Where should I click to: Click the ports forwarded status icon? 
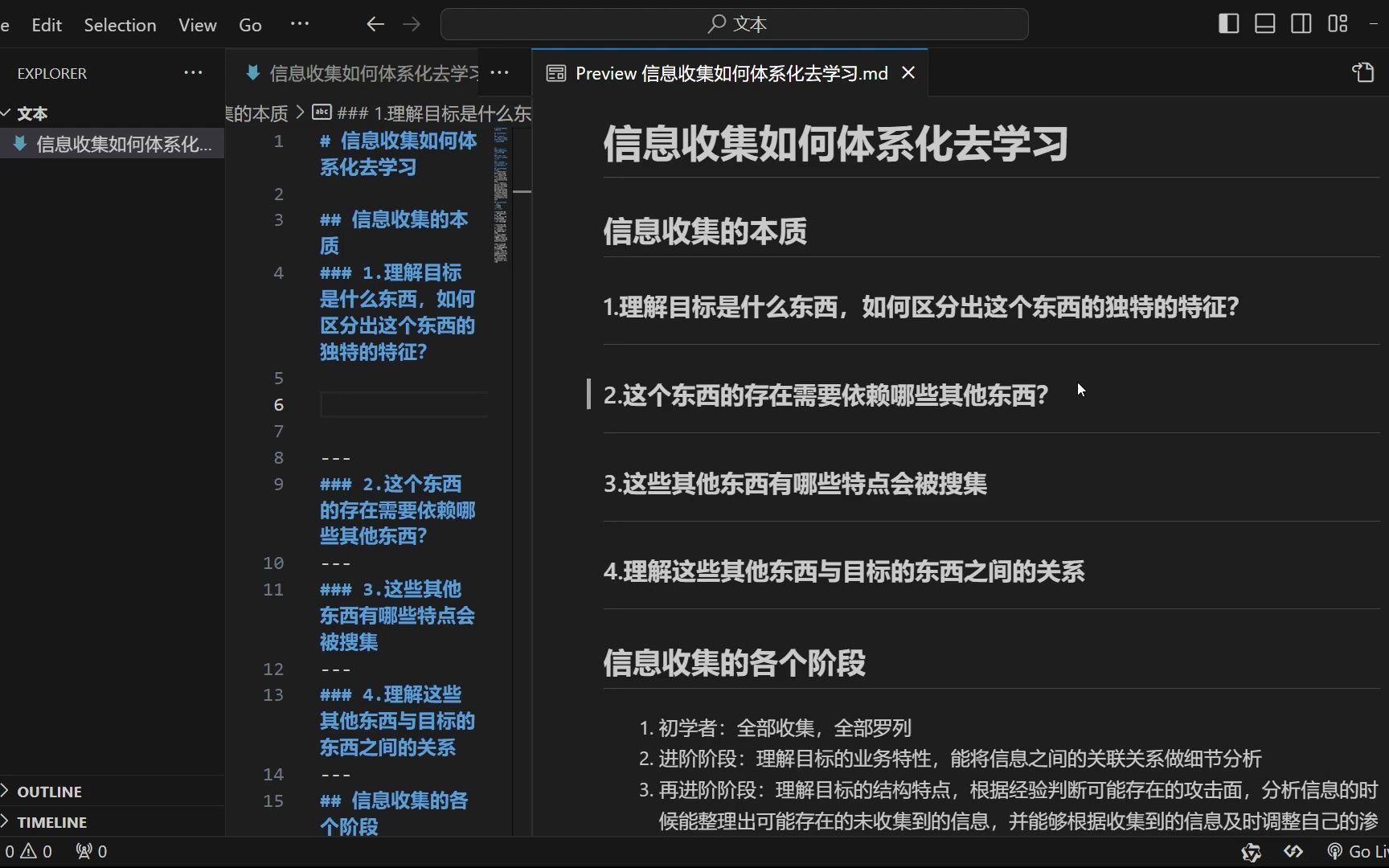coord(91,852)
